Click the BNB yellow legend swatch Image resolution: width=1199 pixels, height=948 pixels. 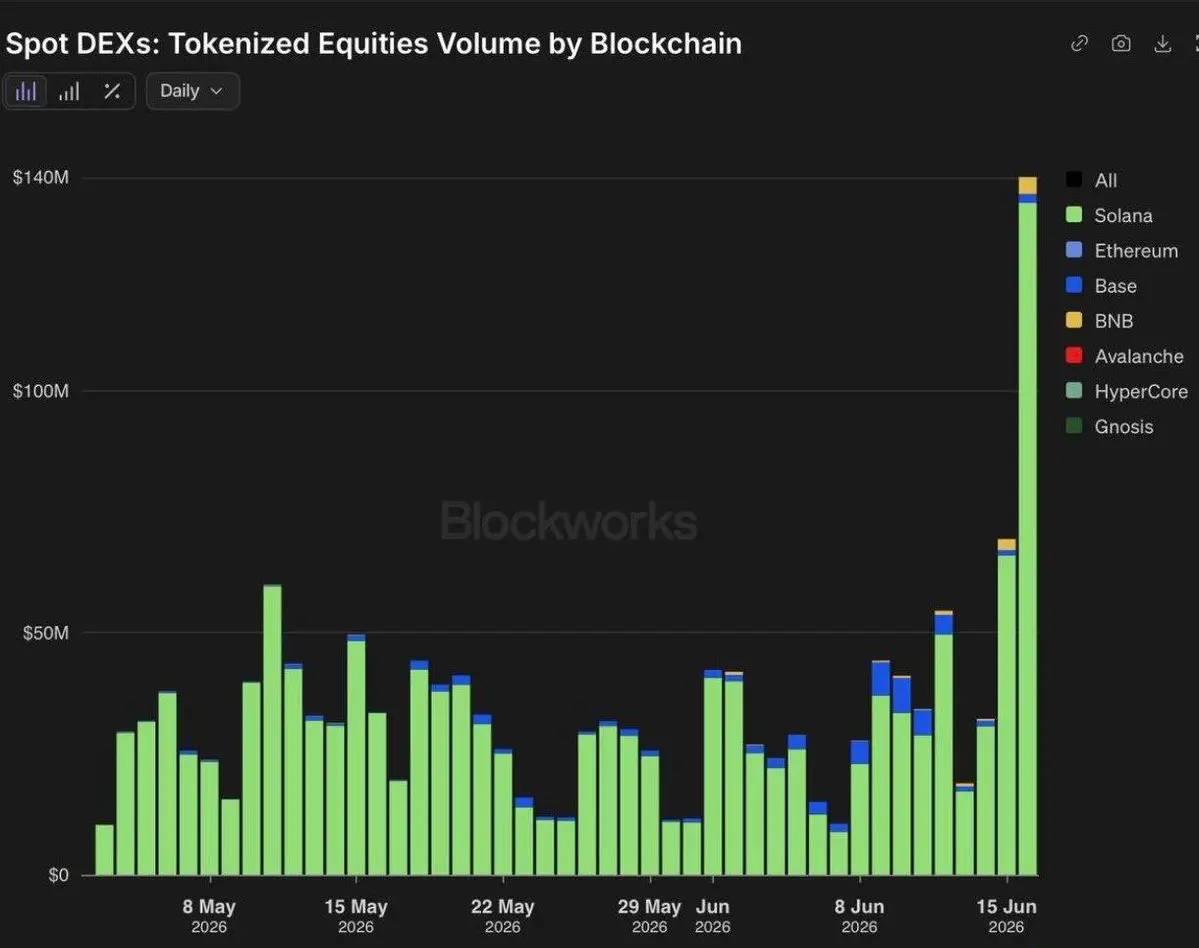[x=1074, y=320]
